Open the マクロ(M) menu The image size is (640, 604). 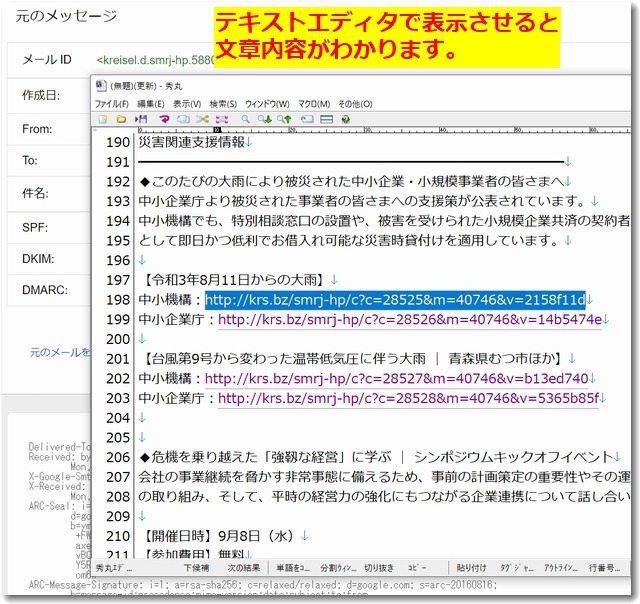[314, 104]
